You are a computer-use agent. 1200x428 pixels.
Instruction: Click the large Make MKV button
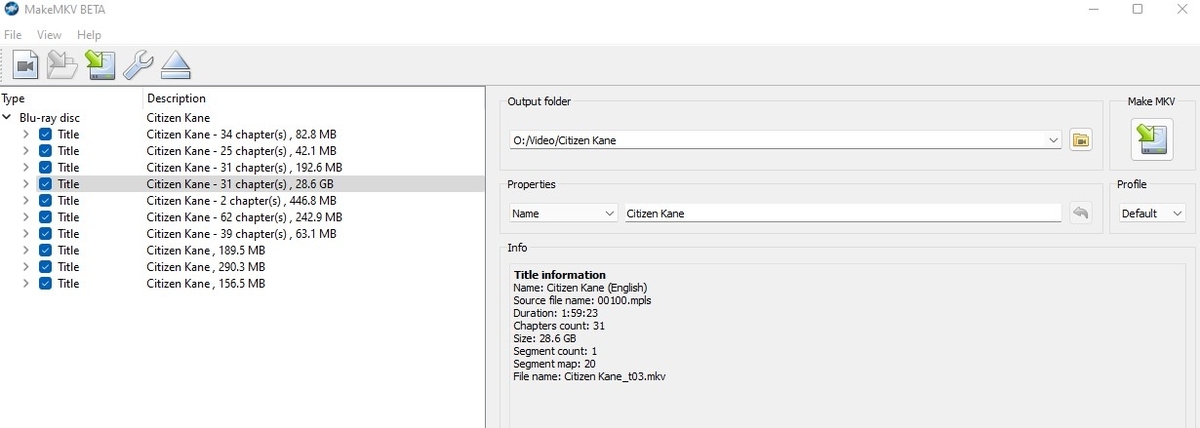click(x=1151, y=139)
